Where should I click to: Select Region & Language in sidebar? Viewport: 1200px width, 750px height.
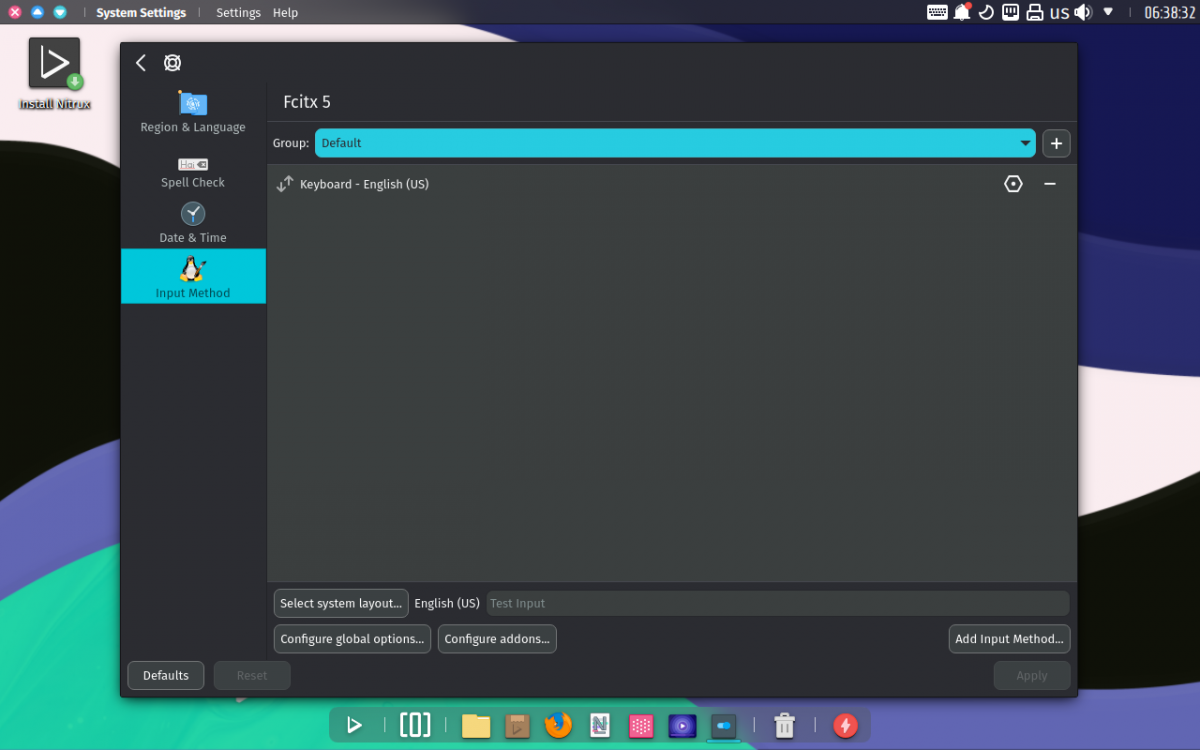[192, 110]
